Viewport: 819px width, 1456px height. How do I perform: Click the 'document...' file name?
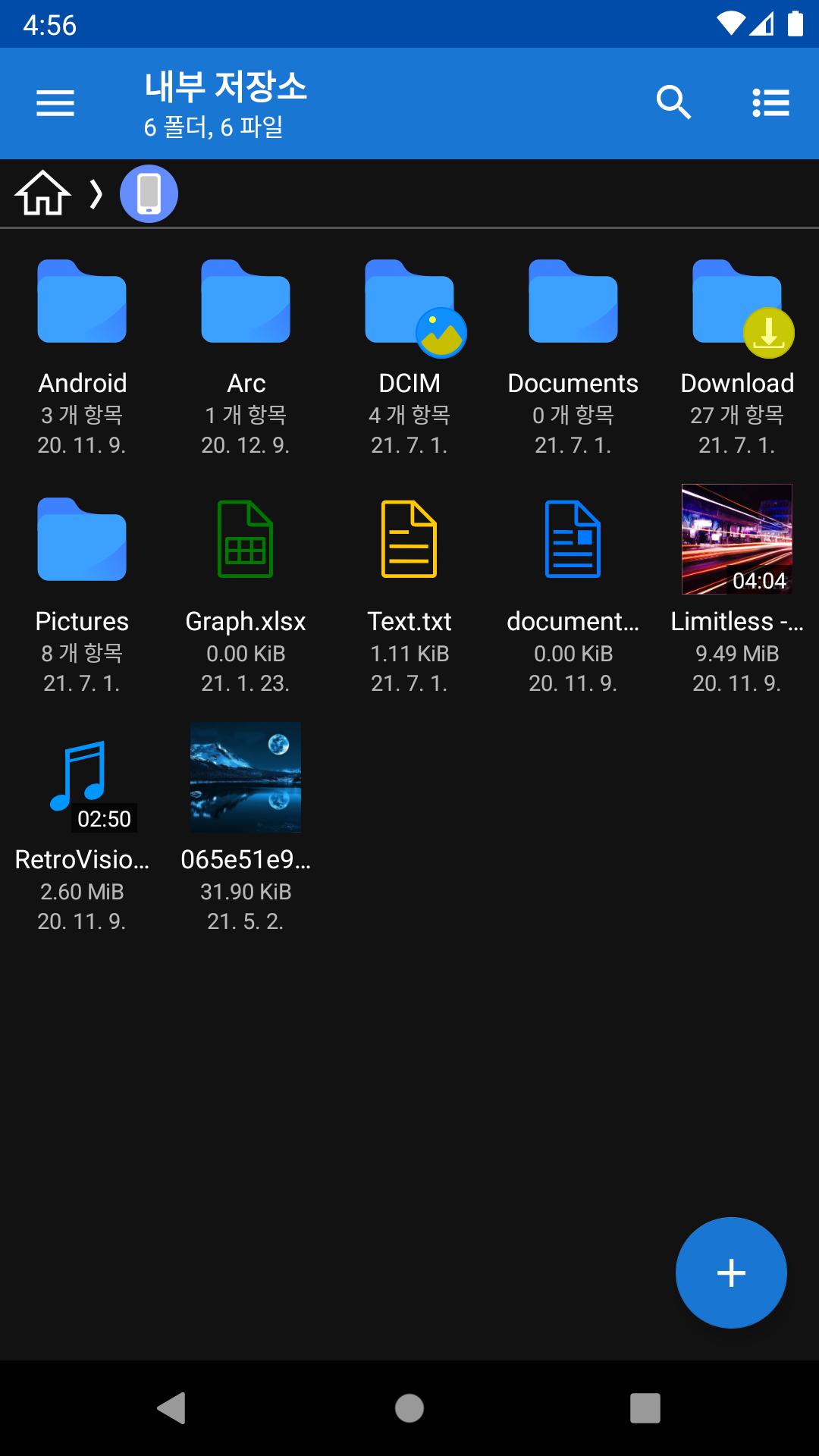tap(573, 622)
